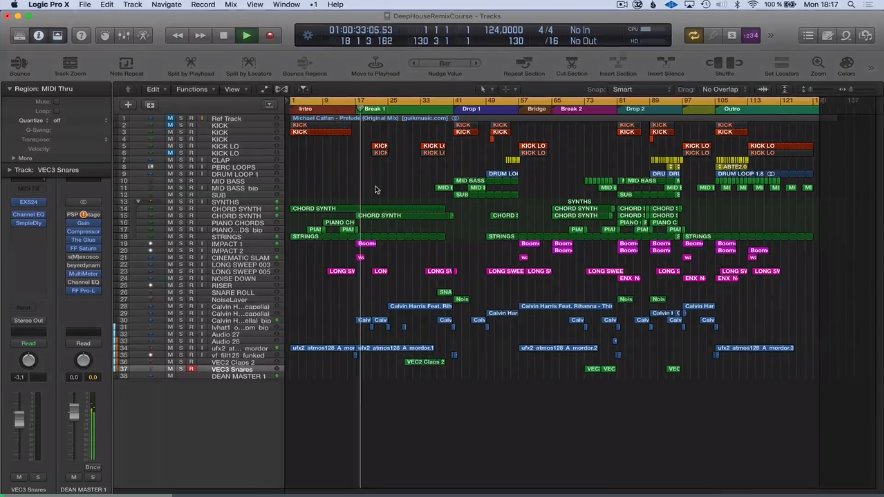Open the Mixer sliders icon
Viewport: 884px width, 497px height.
pyautogui.click(x=124, y=36)
